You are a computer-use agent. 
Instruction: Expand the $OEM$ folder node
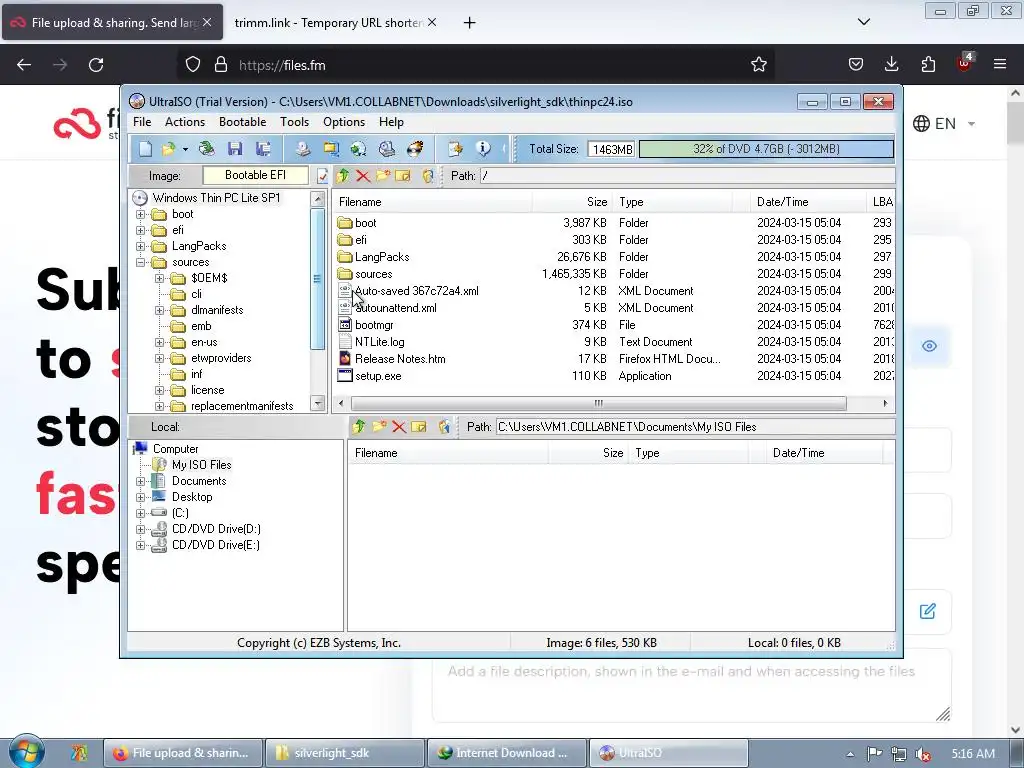[x=159, y=278]
